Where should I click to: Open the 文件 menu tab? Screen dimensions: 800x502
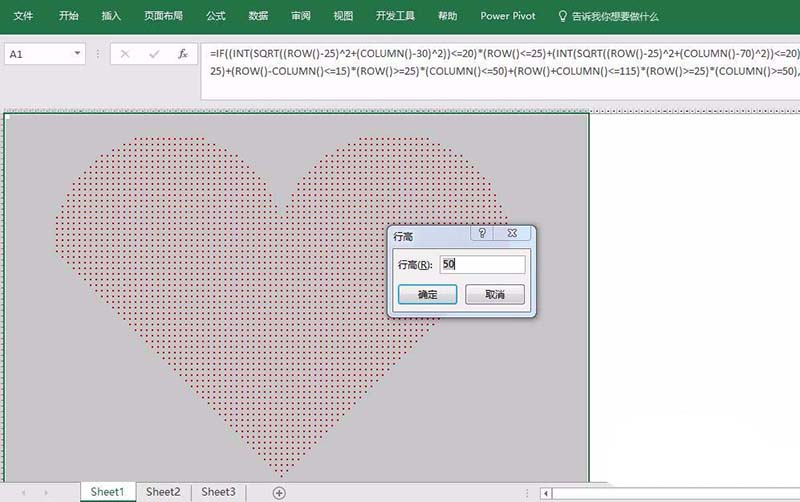tap(23, 16)
